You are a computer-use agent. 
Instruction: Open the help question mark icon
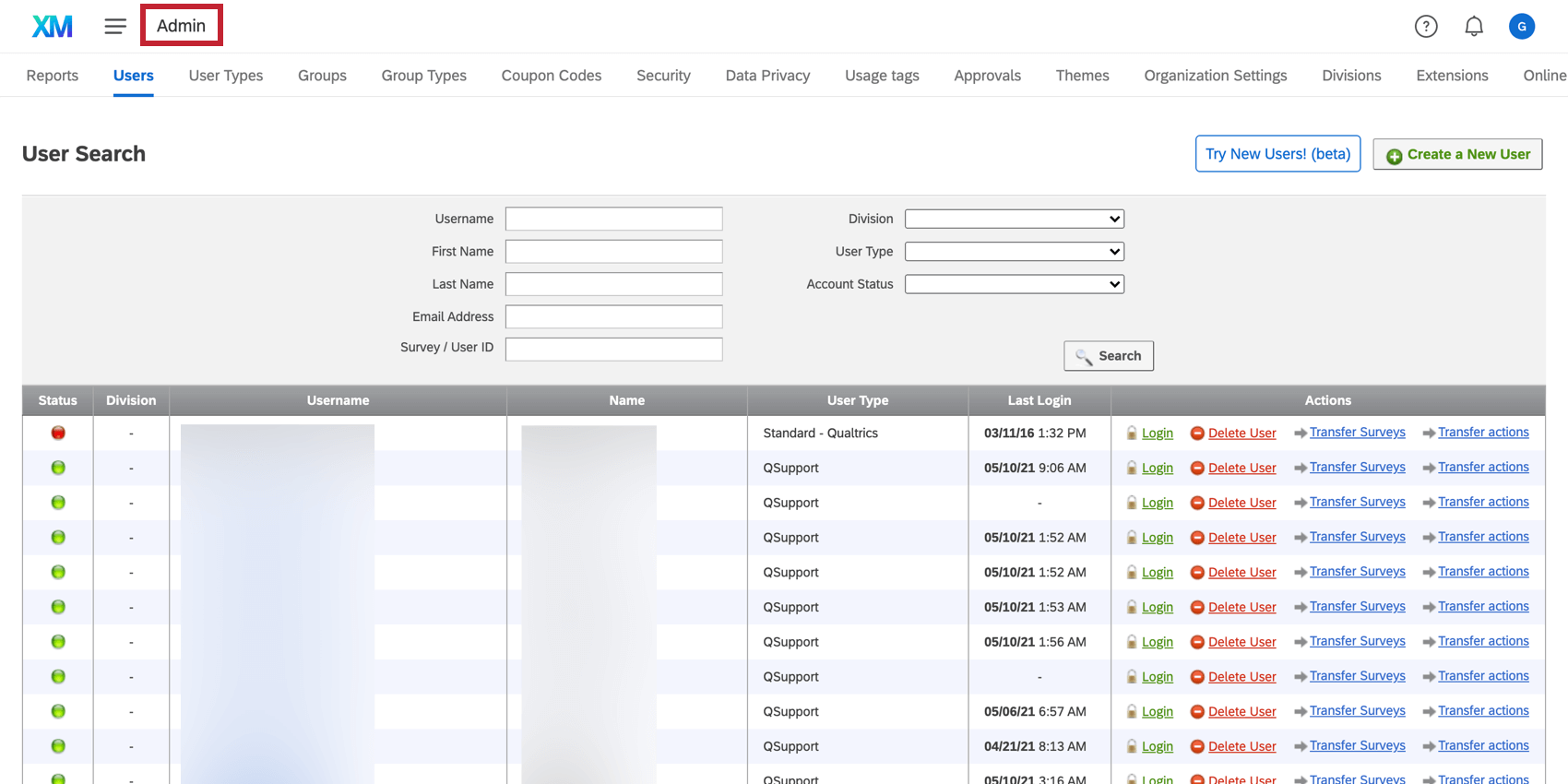coord(1426,26)
